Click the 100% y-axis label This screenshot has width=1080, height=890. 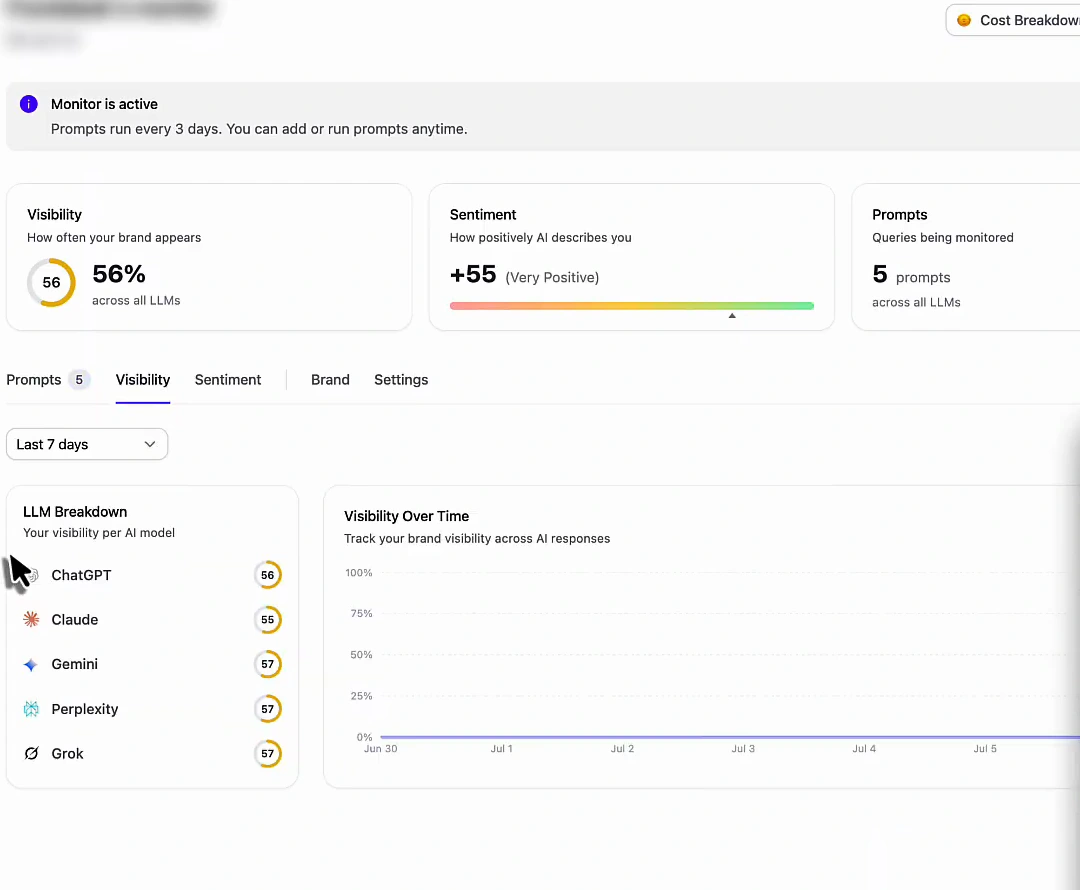[359, 573]
